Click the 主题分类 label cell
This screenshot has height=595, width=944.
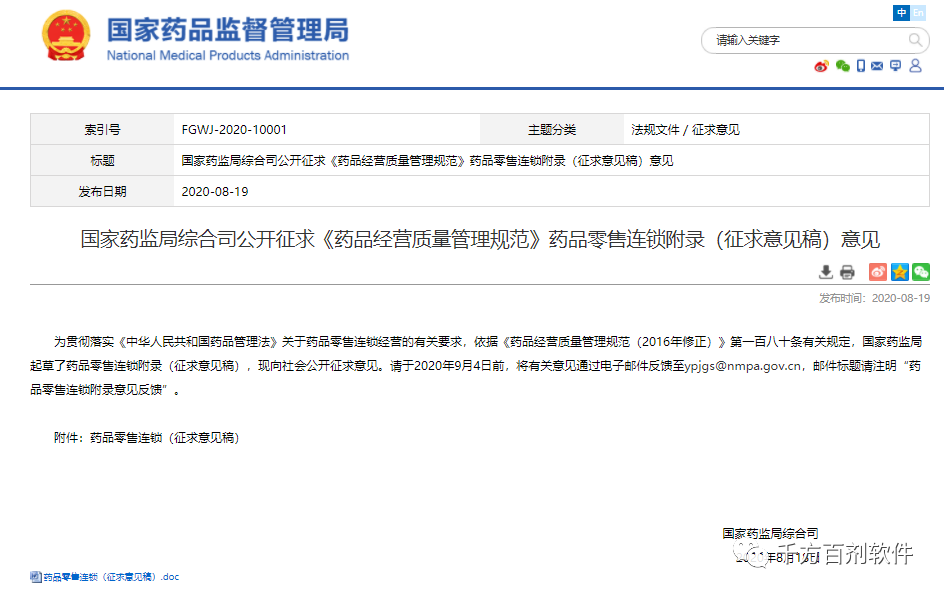[552, 129]
